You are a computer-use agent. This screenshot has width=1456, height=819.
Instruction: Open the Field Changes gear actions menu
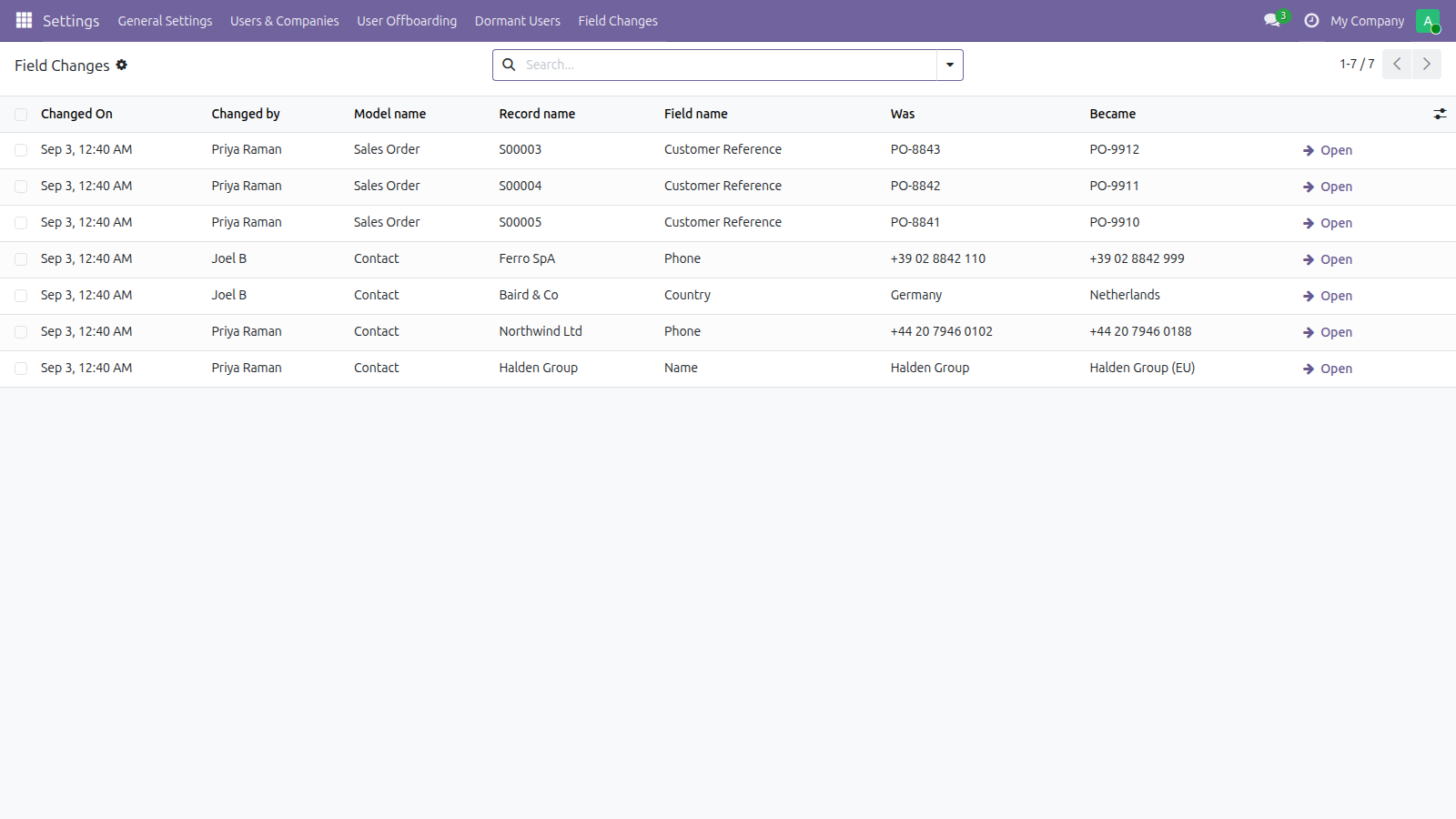pyautogui.click(x=121, y=65)
